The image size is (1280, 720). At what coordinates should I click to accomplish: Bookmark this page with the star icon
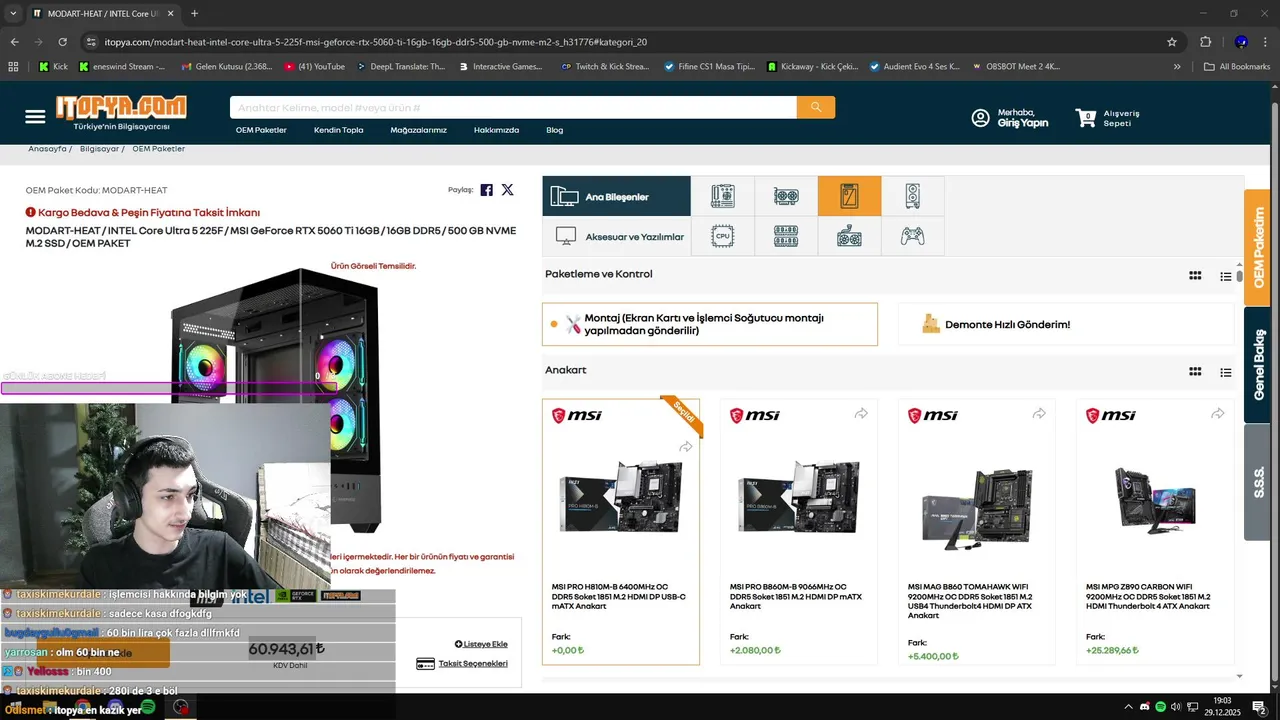1172,42
